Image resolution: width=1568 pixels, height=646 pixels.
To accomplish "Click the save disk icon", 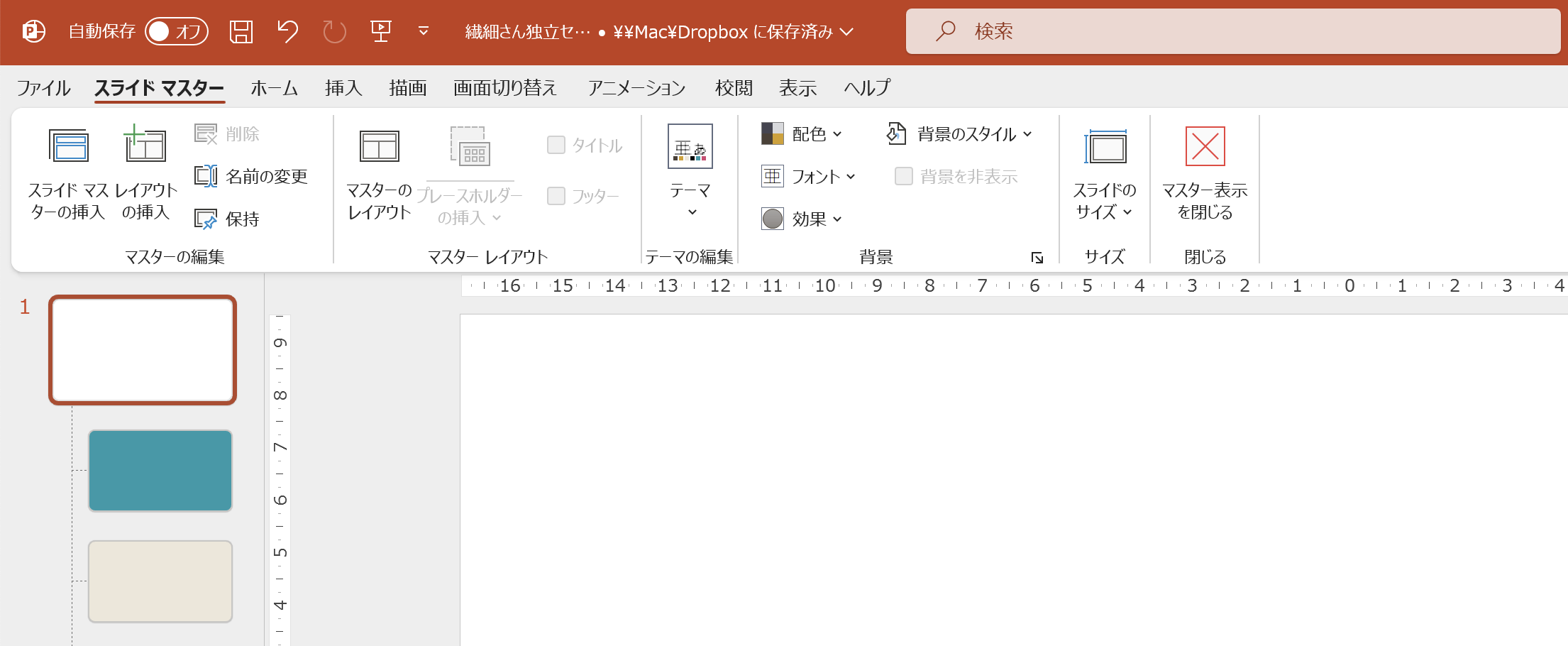I will (x=241, y=31).
